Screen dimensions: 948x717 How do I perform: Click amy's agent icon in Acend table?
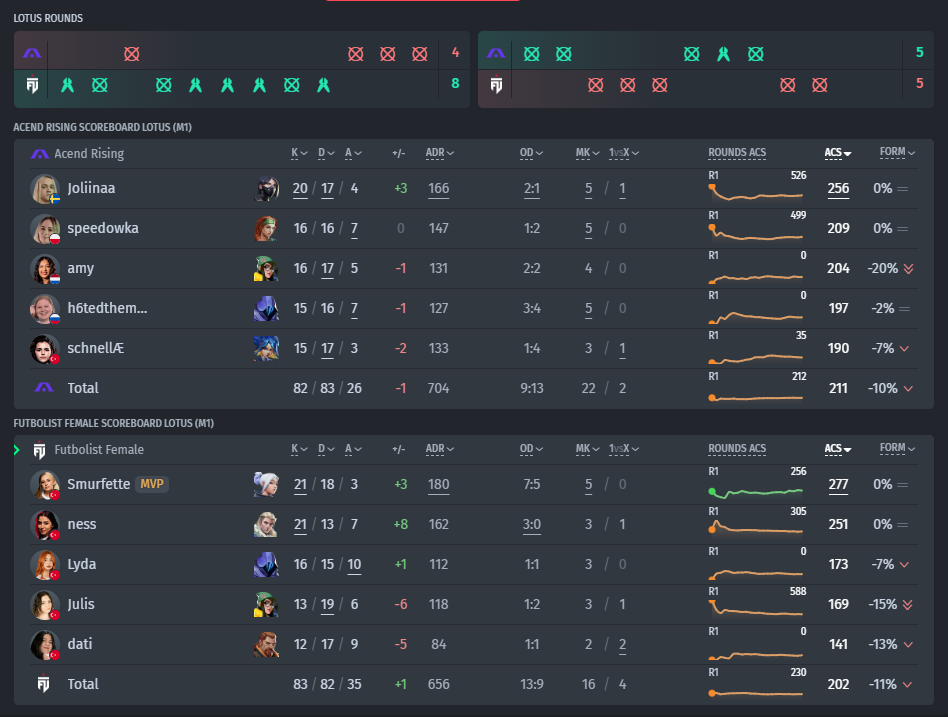(266, 268)
